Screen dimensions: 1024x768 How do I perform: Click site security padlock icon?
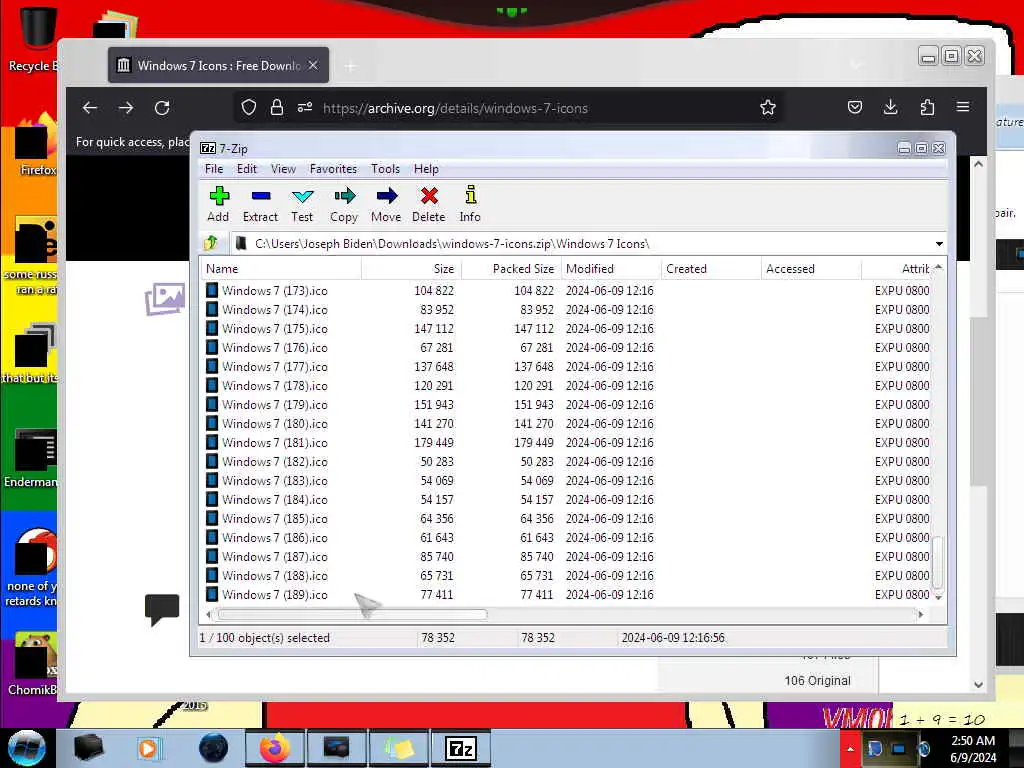277,107
